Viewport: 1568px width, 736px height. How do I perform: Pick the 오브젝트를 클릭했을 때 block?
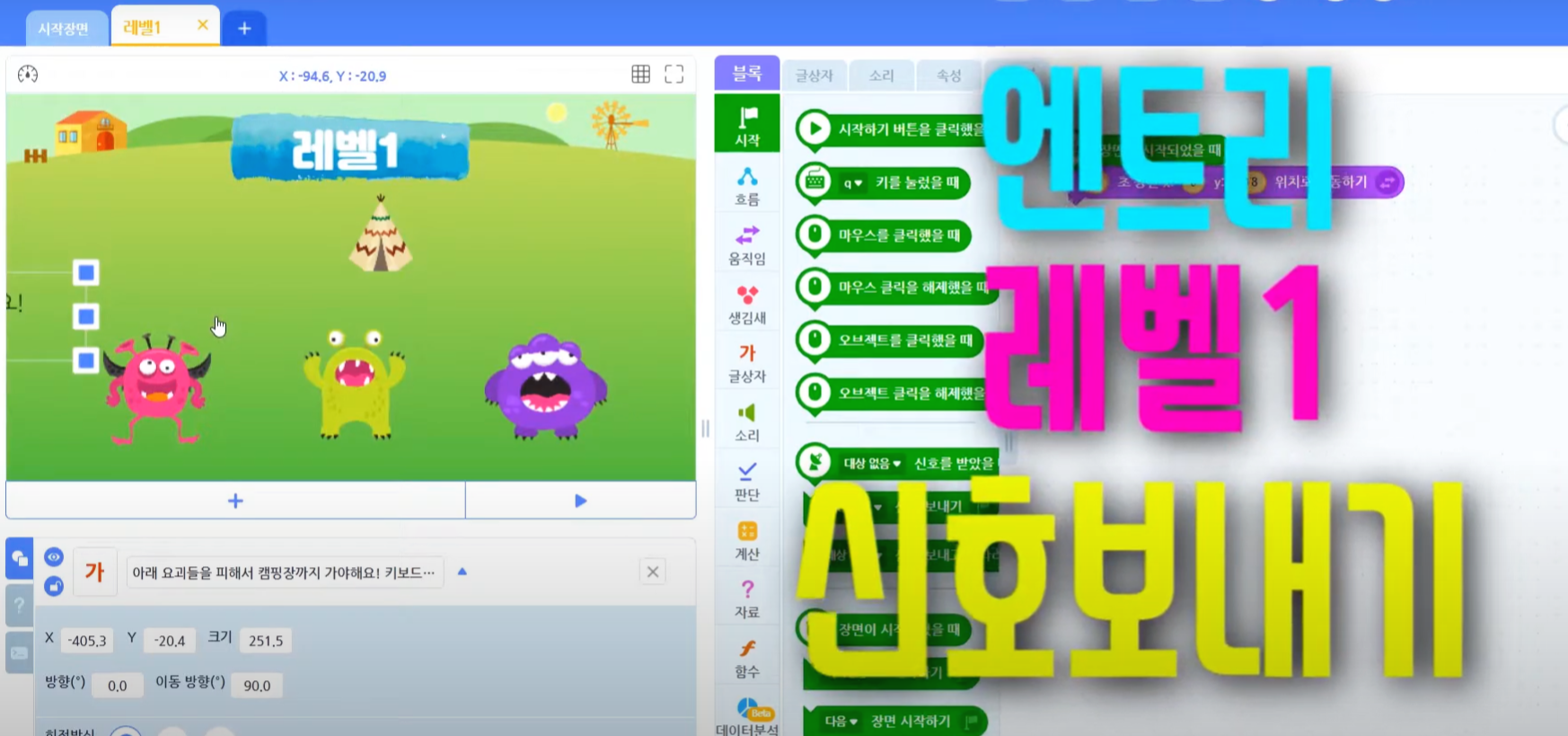click(x=890, y=341)
